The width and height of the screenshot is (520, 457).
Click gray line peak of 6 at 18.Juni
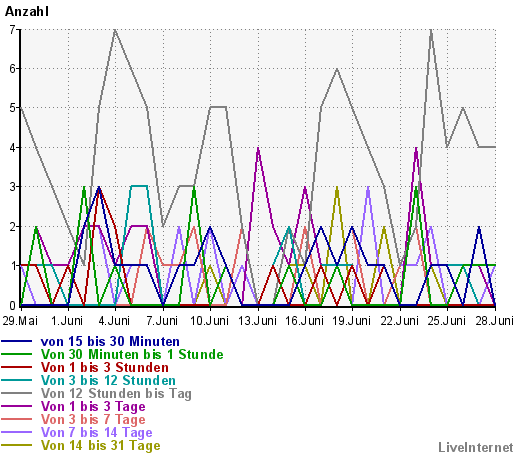point(337,69)
